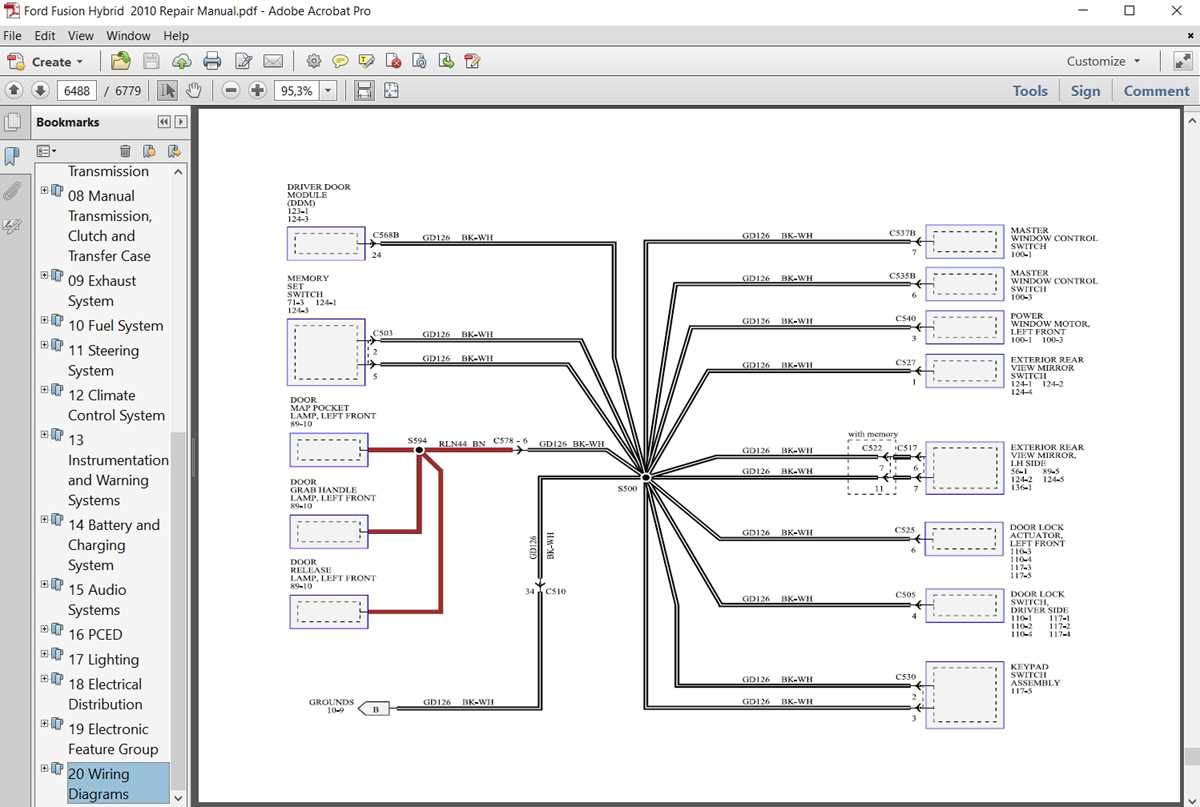Click the scrolling mode fit width icon
Image resolution: width=1200 pixels, height=807 pixels.
[365, 90]
